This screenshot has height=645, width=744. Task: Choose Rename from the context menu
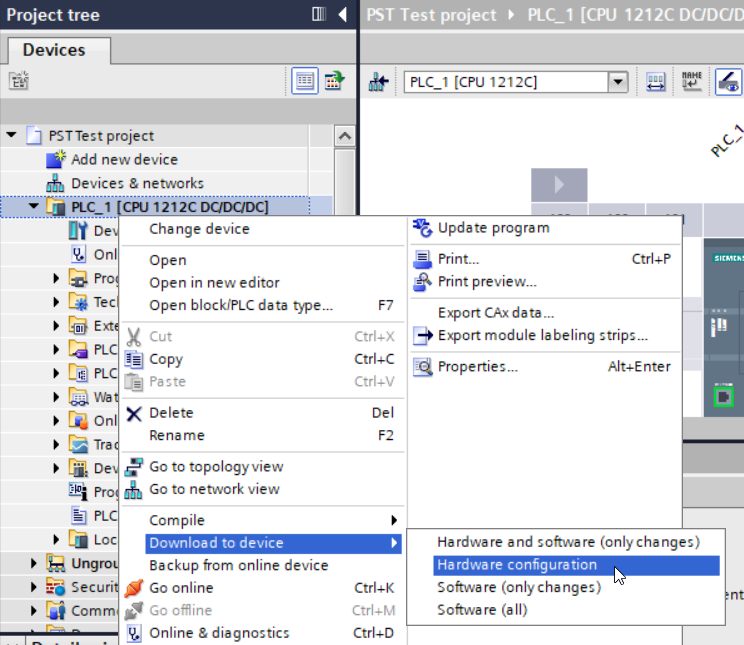coord(177,436)
